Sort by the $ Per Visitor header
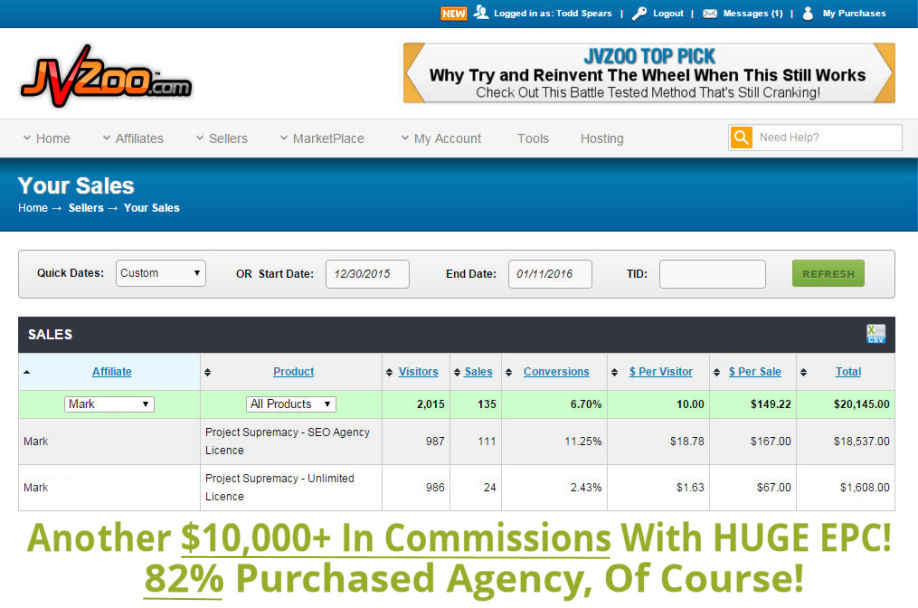 point(660,372)
